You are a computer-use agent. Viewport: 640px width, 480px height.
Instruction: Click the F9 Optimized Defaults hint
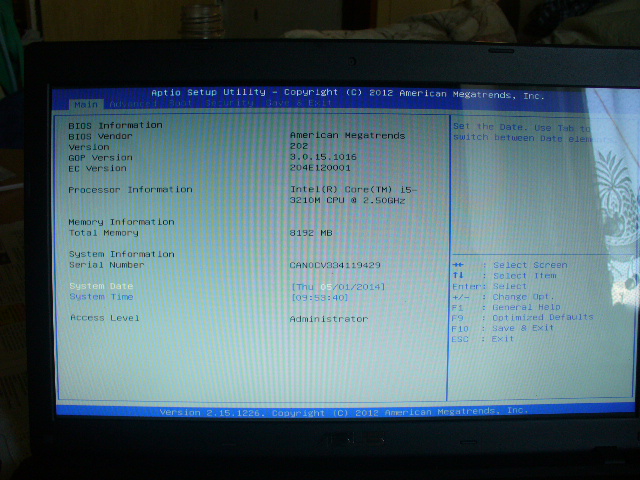(x=522, y=318)
